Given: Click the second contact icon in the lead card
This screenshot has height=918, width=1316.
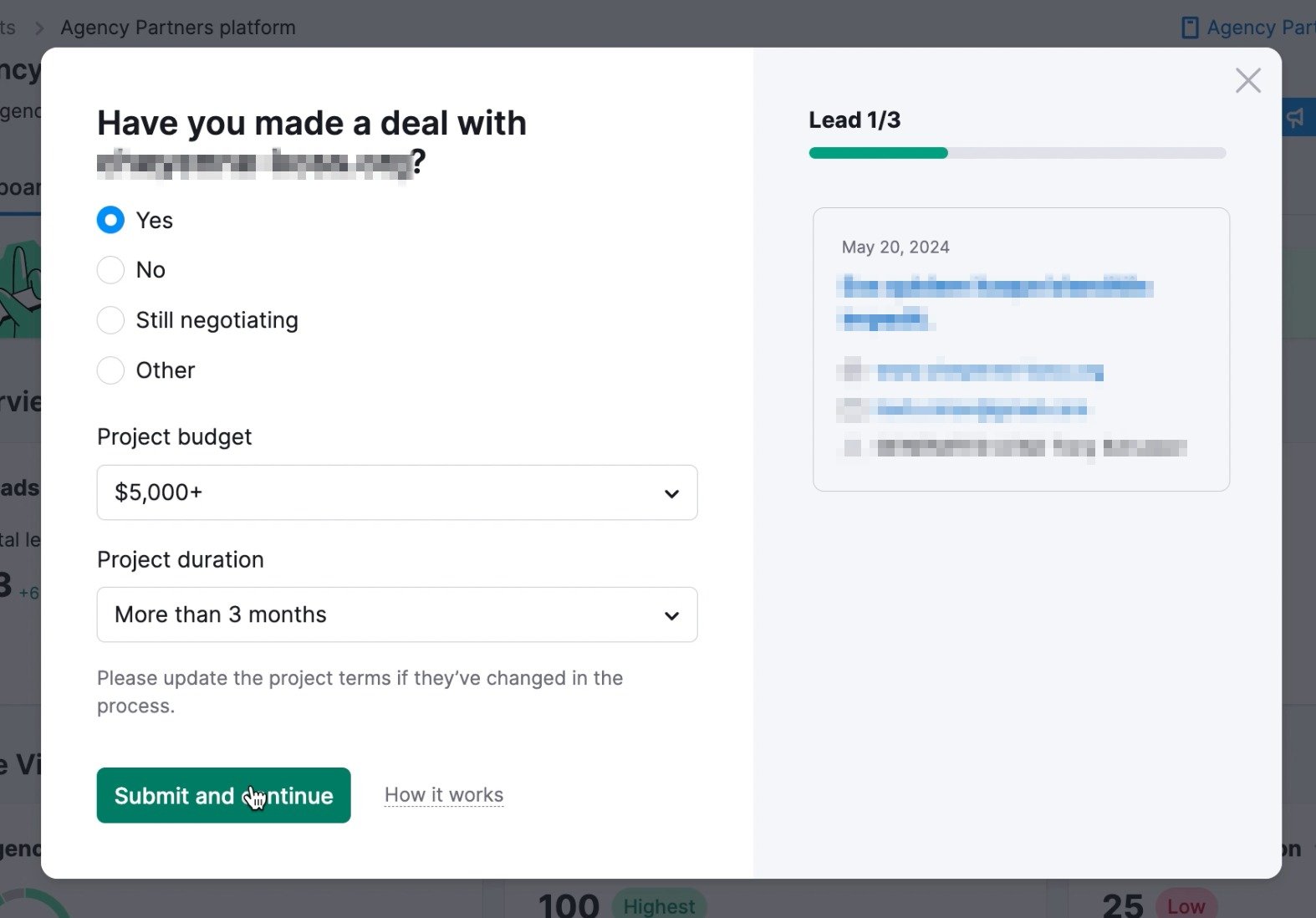Looking at the screenshot, I should [850, 409].
